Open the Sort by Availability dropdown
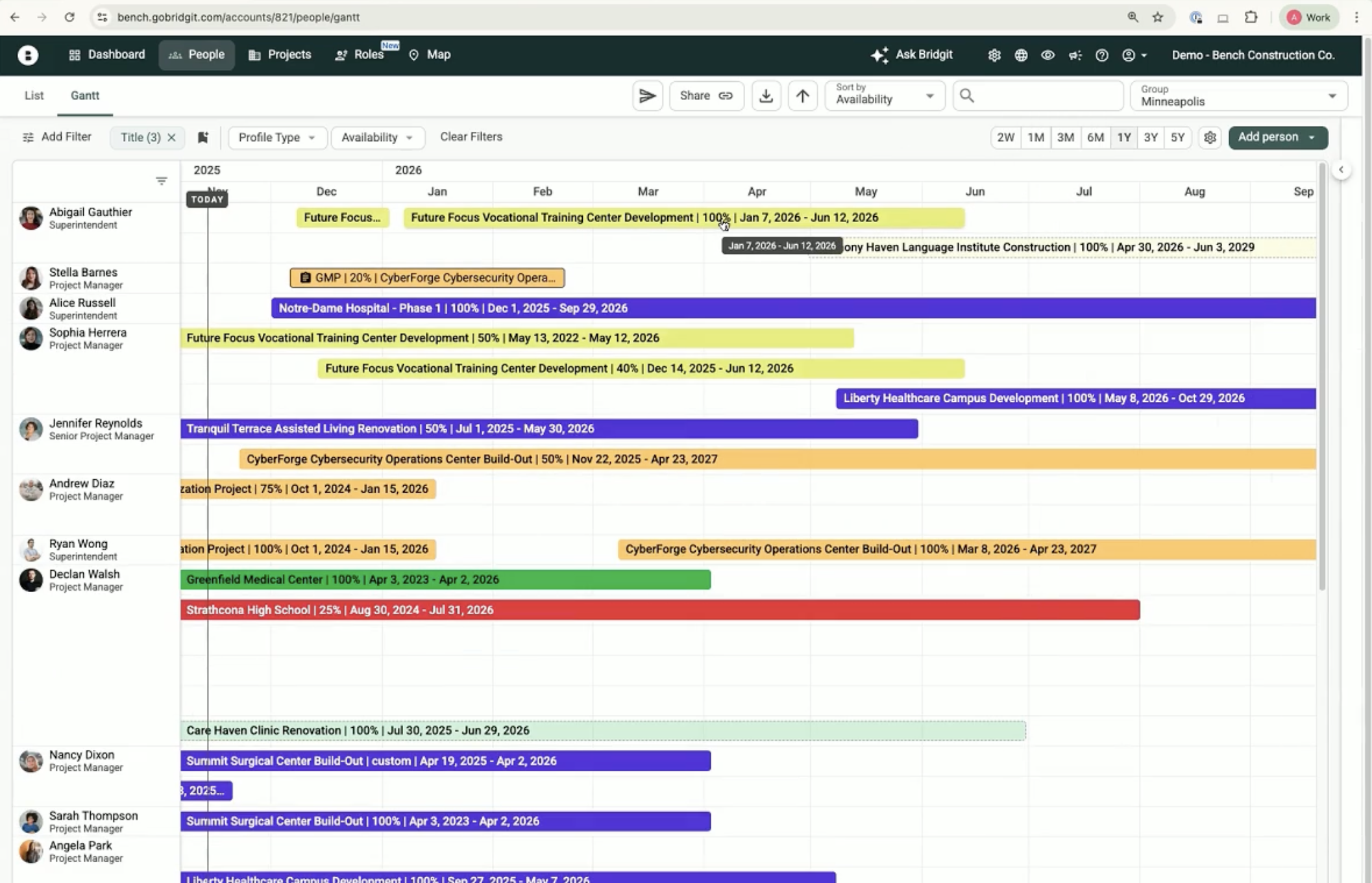1372x883 pixels. pos(885,96)
